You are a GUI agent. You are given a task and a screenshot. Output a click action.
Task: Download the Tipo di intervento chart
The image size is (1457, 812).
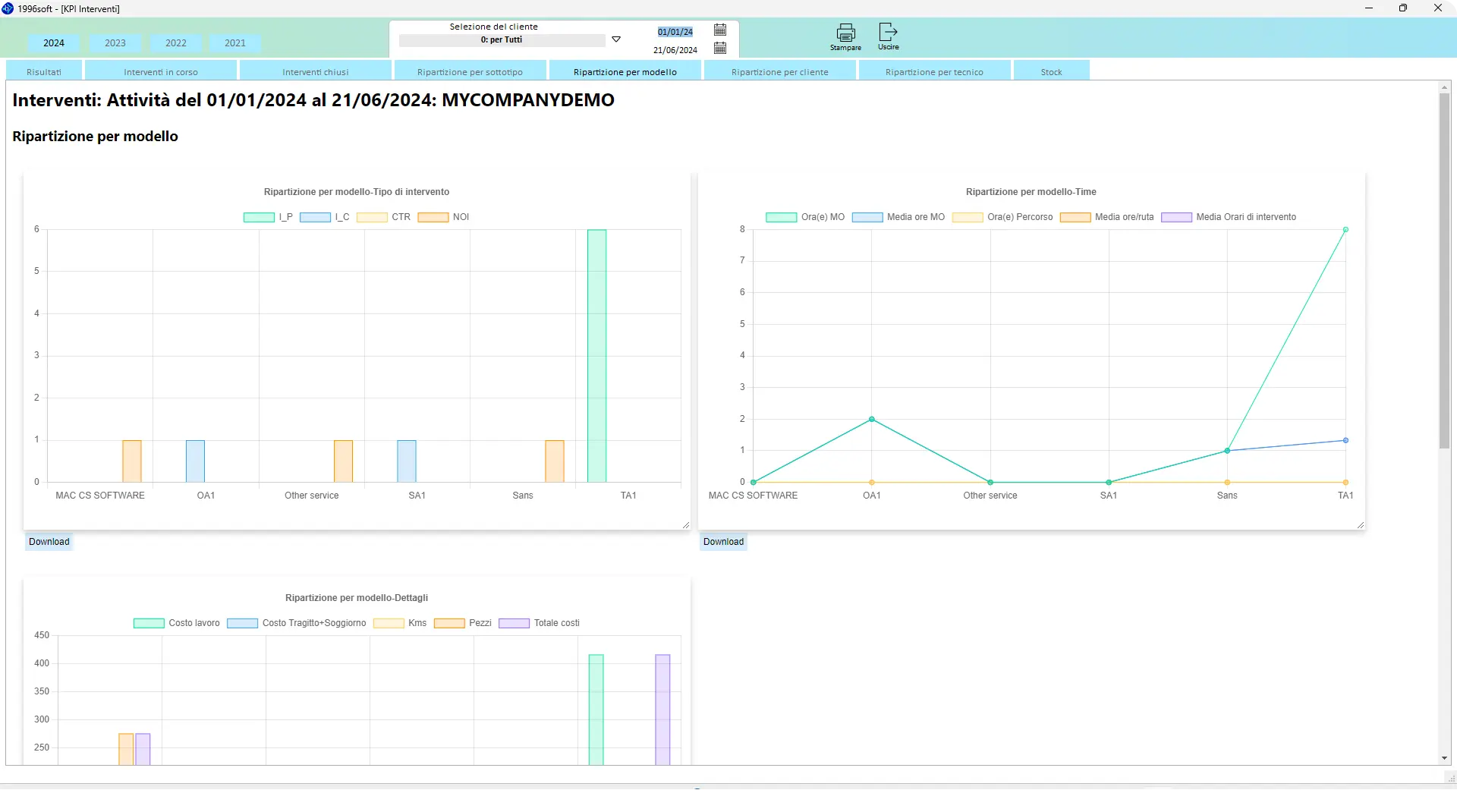pyautogui.click(x=49, y=542)
